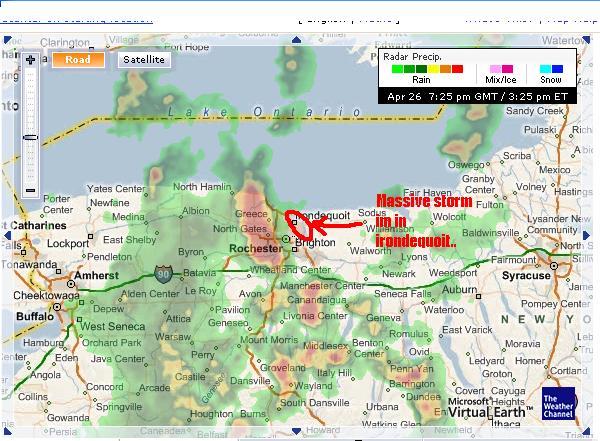Click the Rochester city marker on map
Viewport: 600px width, 441px height.
tap(286, 240)
